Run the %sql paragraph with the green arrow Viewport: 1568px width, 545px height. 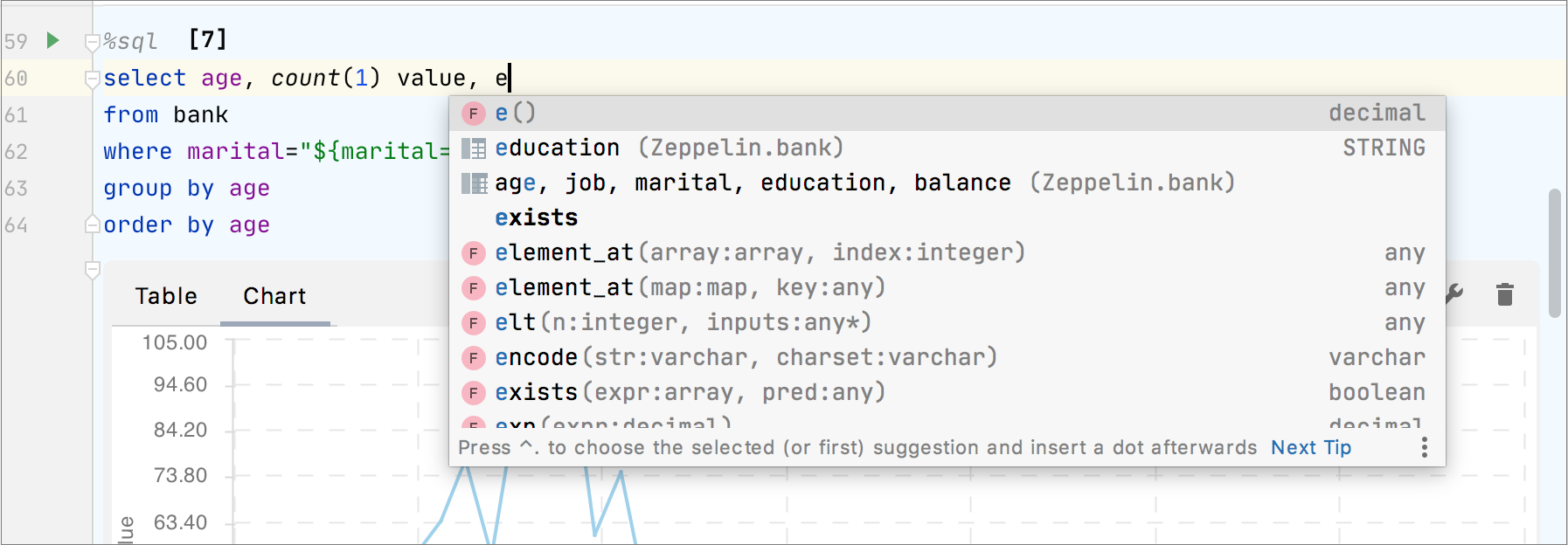coord(52,40)
